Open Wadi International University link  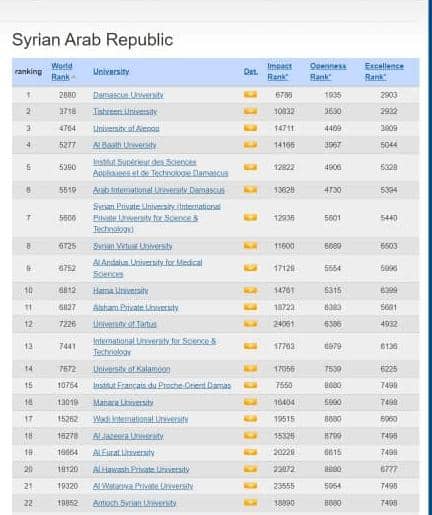click(x=141, y=419)
